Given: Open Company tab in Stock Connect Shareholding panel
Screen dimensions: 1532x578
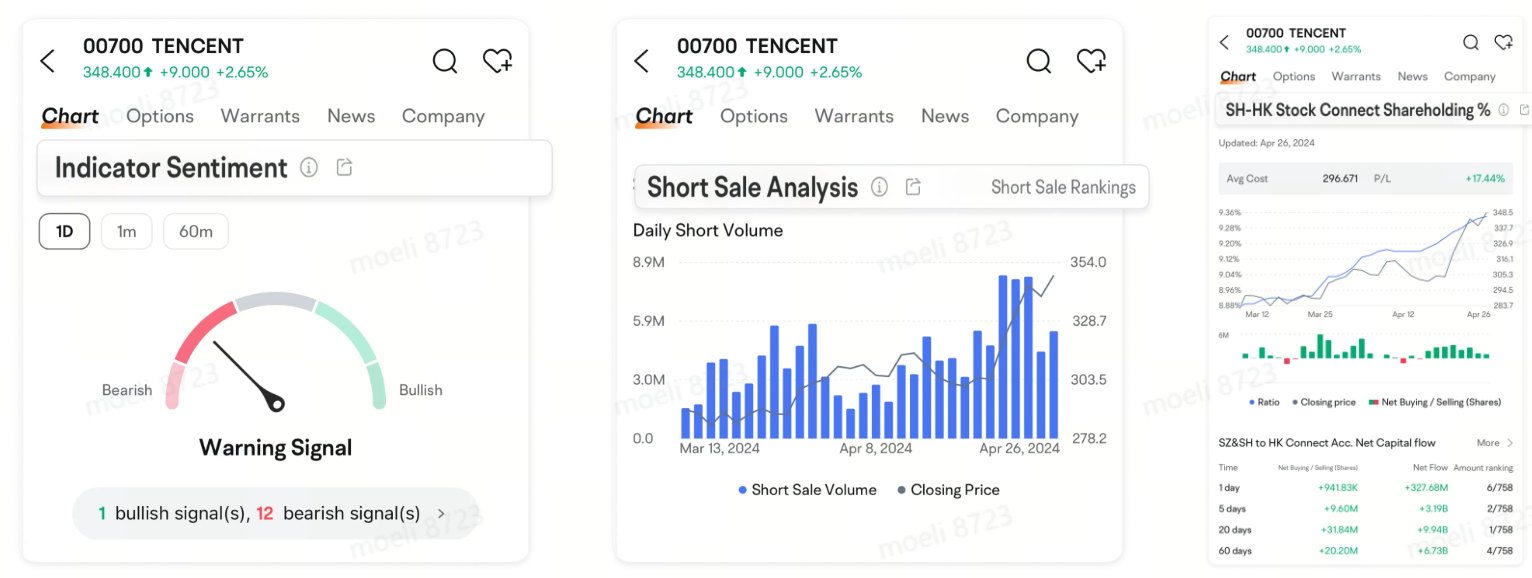Looking at the screenshot, I should tap(1470, 76).
